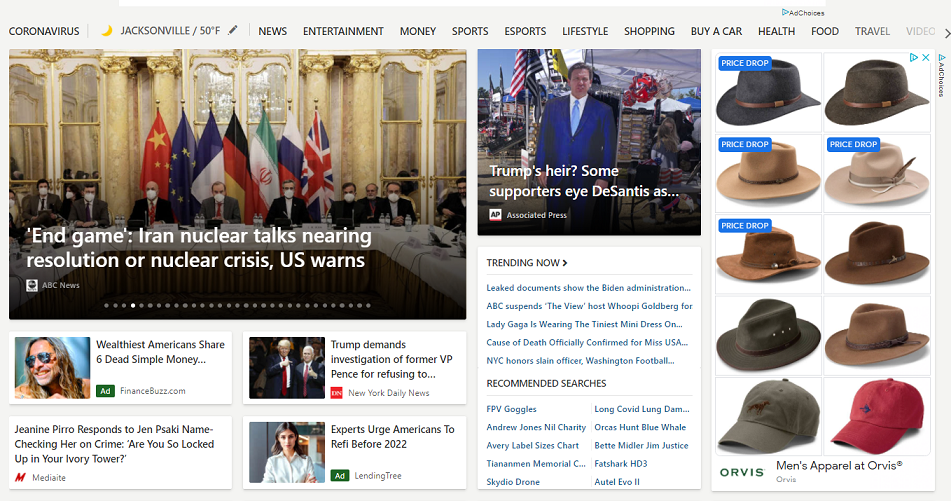951x501 pixels.
Task: Click the AP Associated Press logo
Action: (496, 215)
